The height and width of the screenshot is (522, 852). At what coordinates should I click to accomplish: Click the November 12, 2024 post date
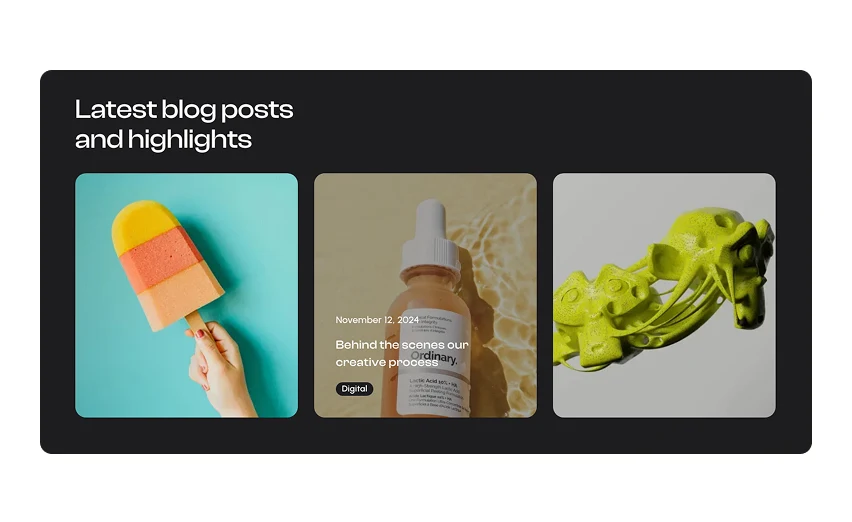click(377, 320)
